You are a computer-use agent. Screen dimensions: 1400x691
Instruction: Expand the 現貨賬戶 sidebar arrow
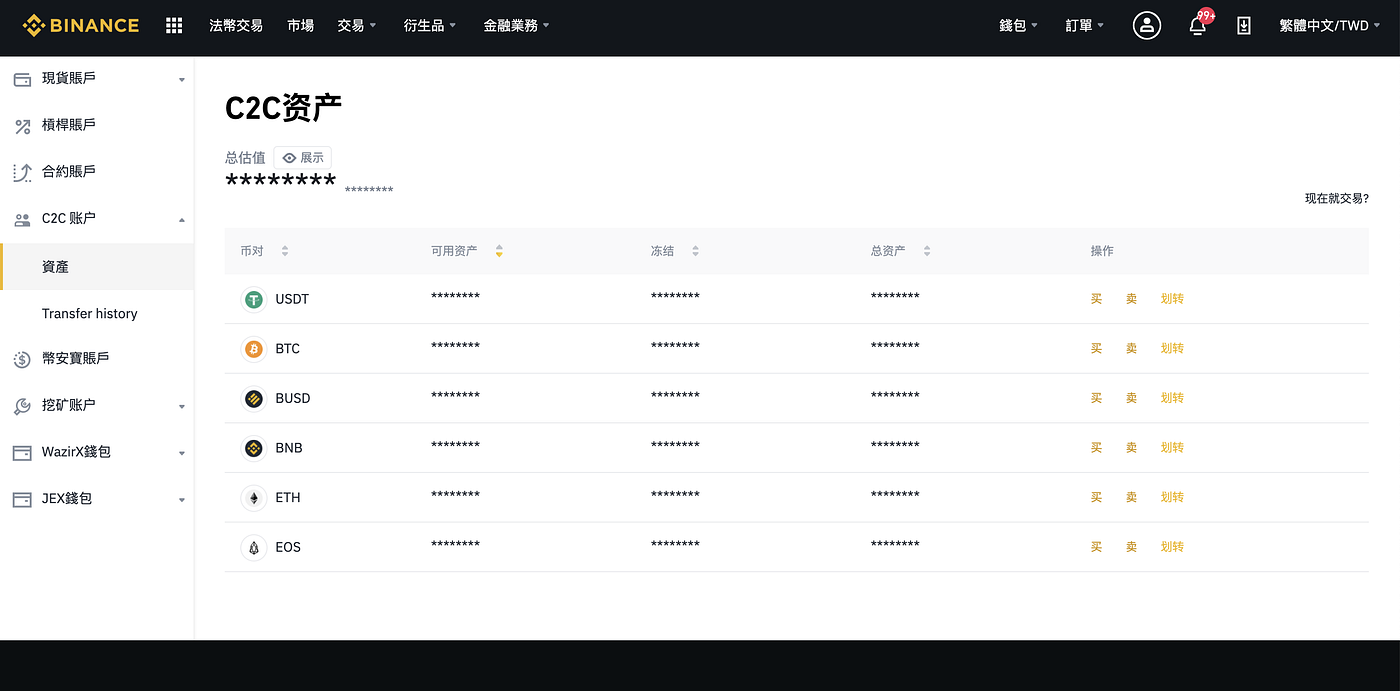(182, 79)
